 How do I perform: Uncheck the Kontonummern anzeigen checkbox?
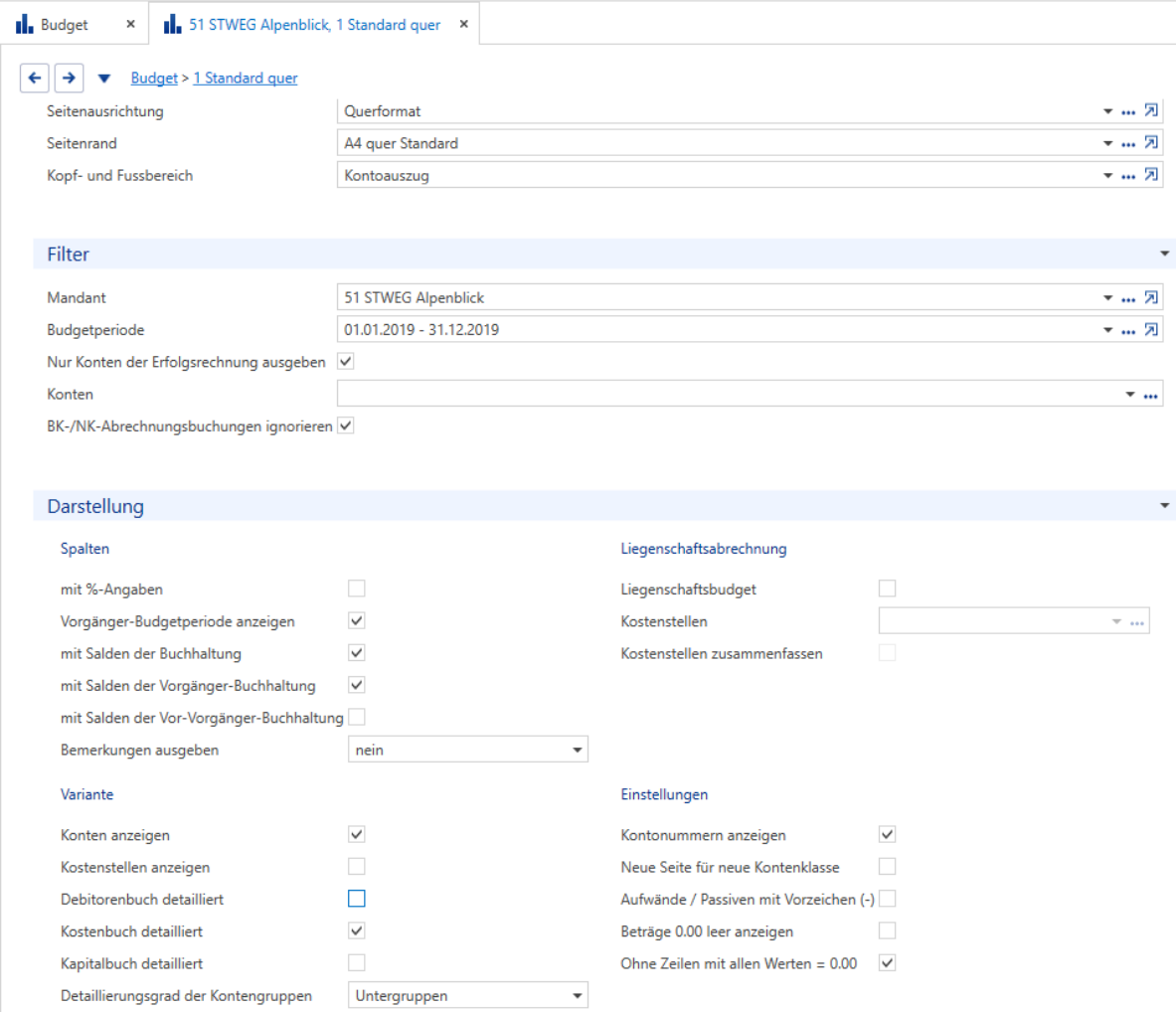point(888,835)
